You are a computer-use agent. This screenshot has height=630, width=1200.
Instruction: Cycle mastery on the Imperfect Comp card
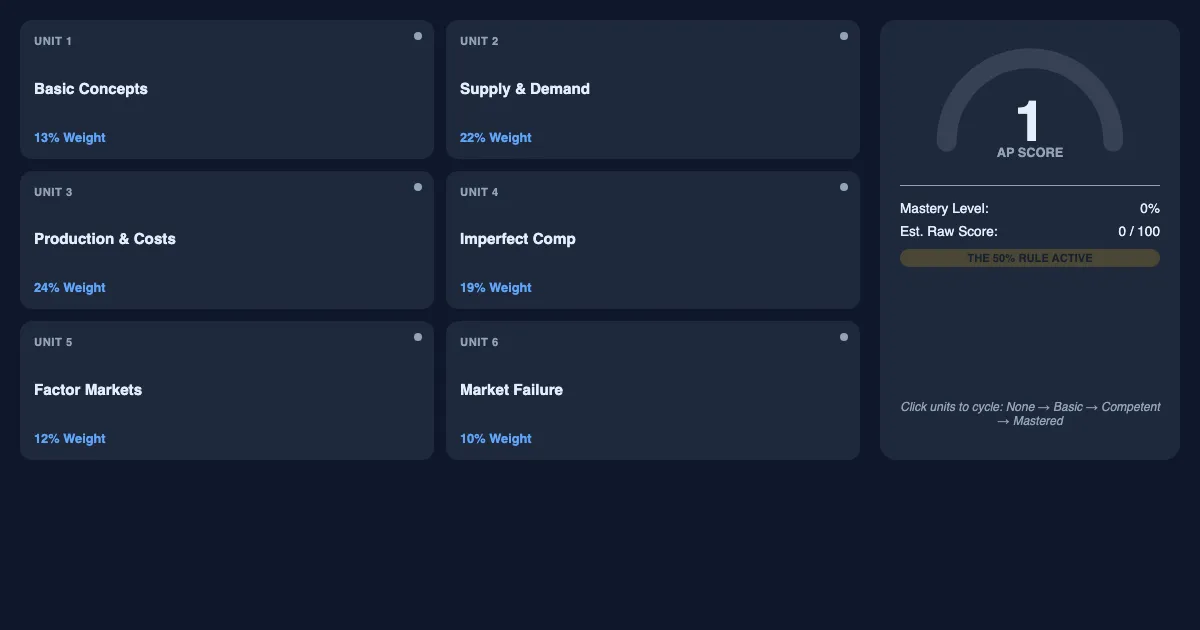tap(653, 240)
